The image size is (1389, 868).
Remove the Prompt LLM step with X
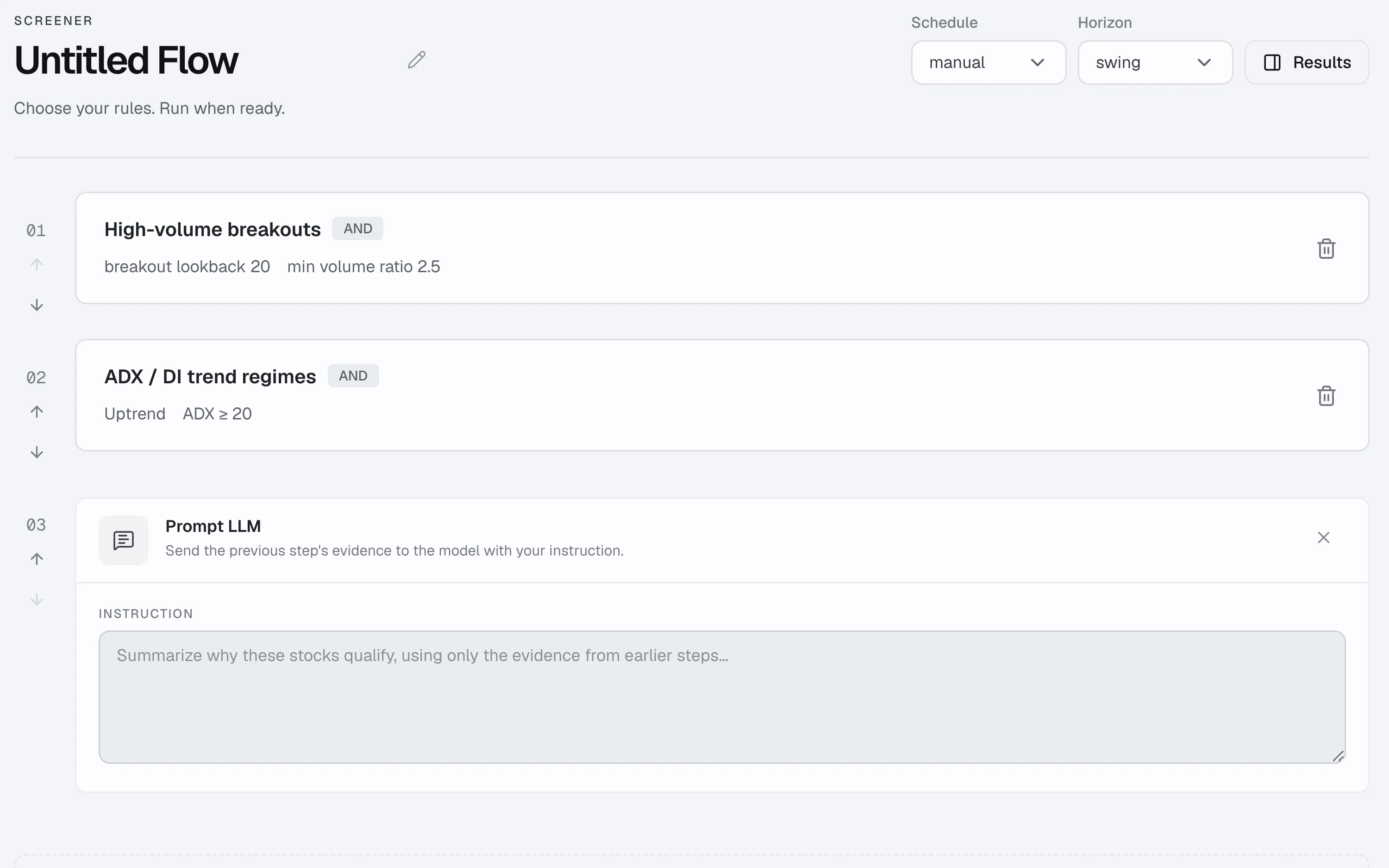[x=1324, y=537]
